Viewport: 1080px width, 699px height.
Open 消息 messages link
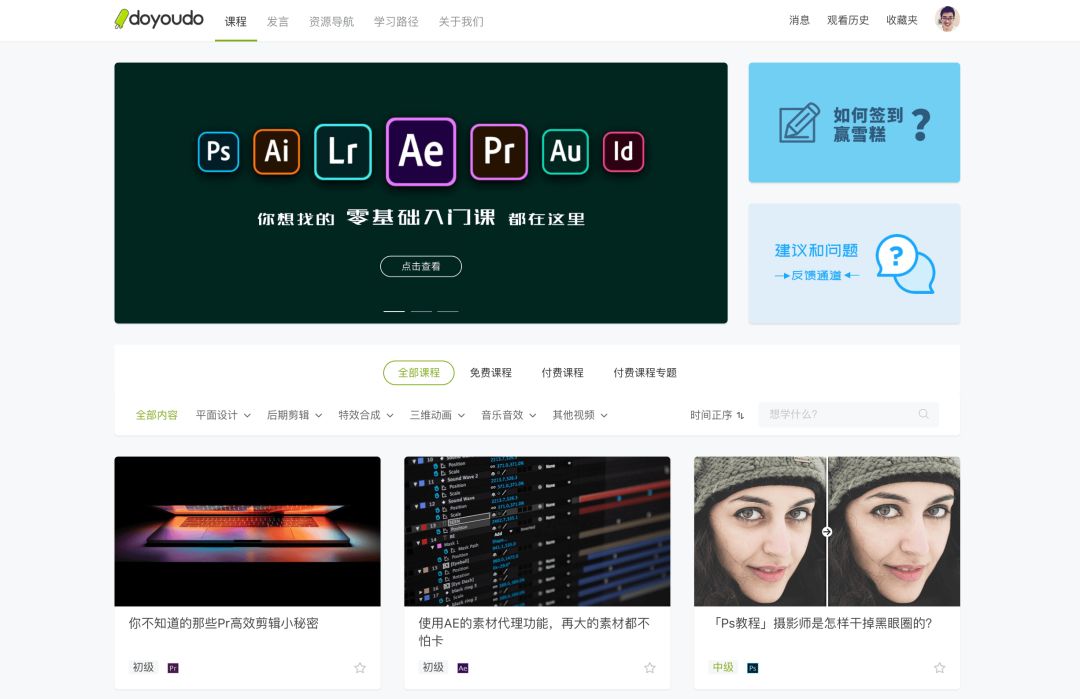[x=799, y=20]
